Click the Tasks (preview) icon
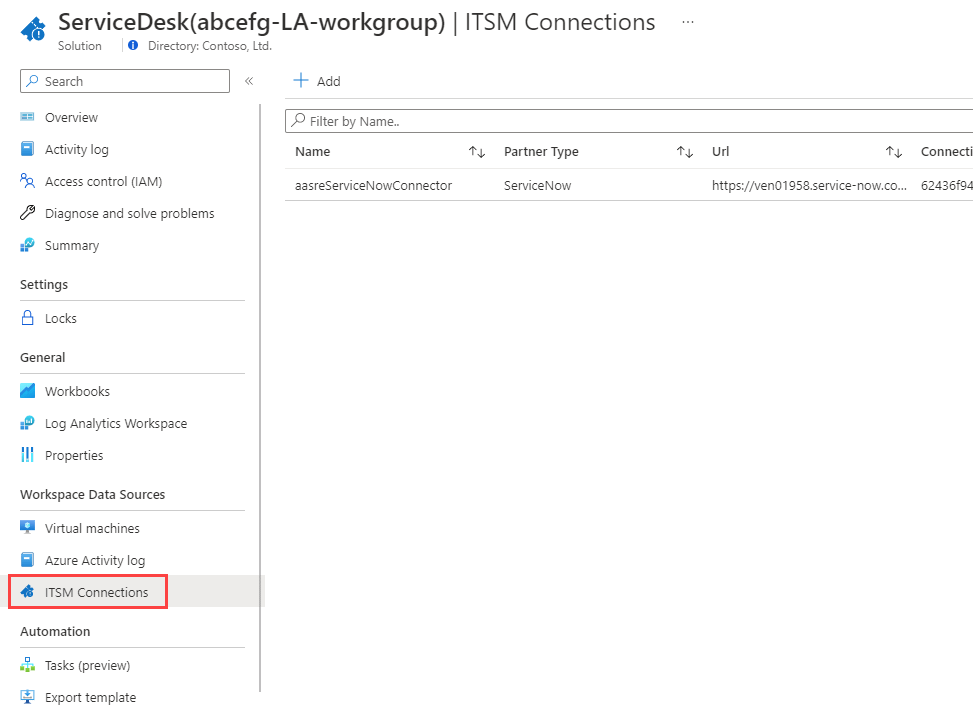The image size is (973, 710). click(27, 665)
